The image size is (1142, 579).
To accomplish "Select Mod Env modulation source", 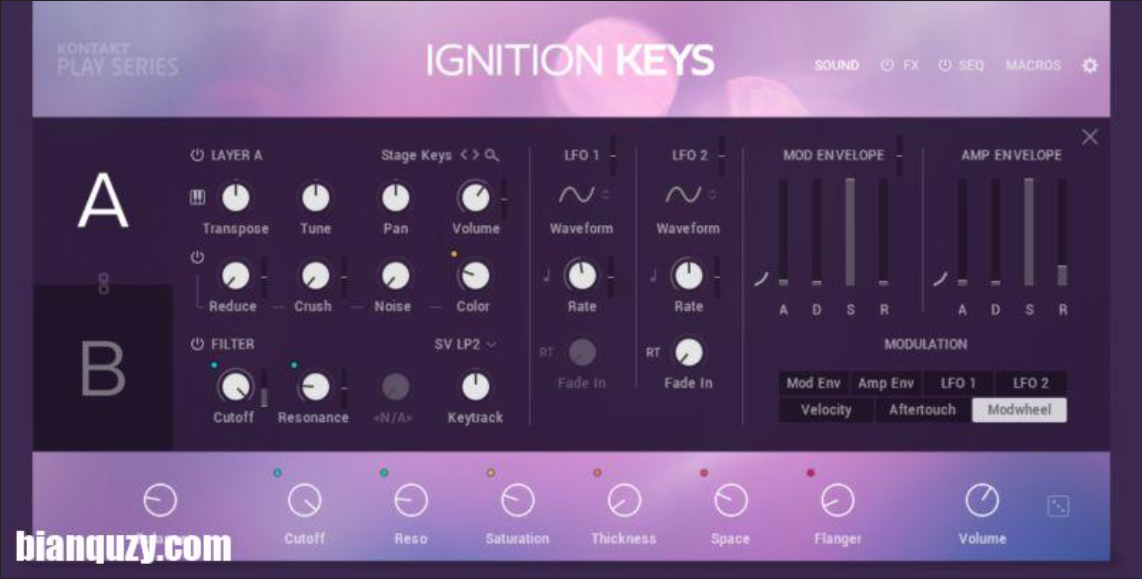I will point(814,383).
